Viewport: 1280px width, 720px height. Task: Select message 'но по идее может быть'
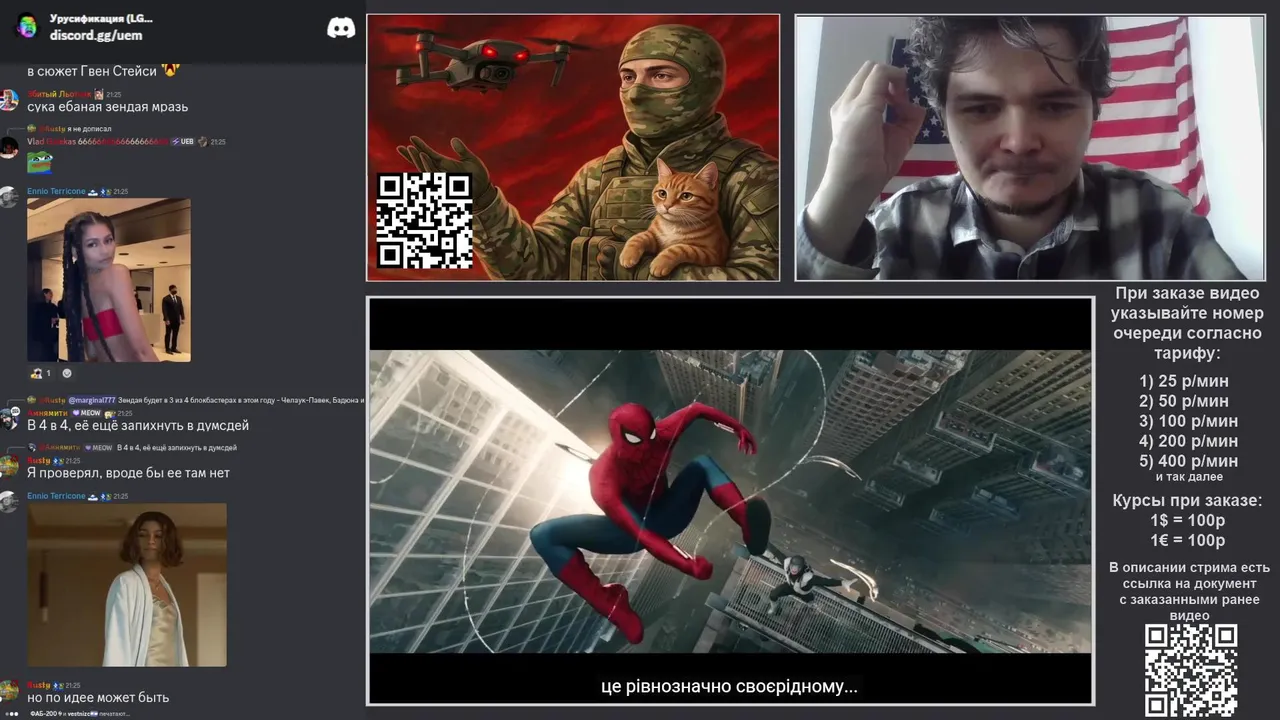click(98, 697)
